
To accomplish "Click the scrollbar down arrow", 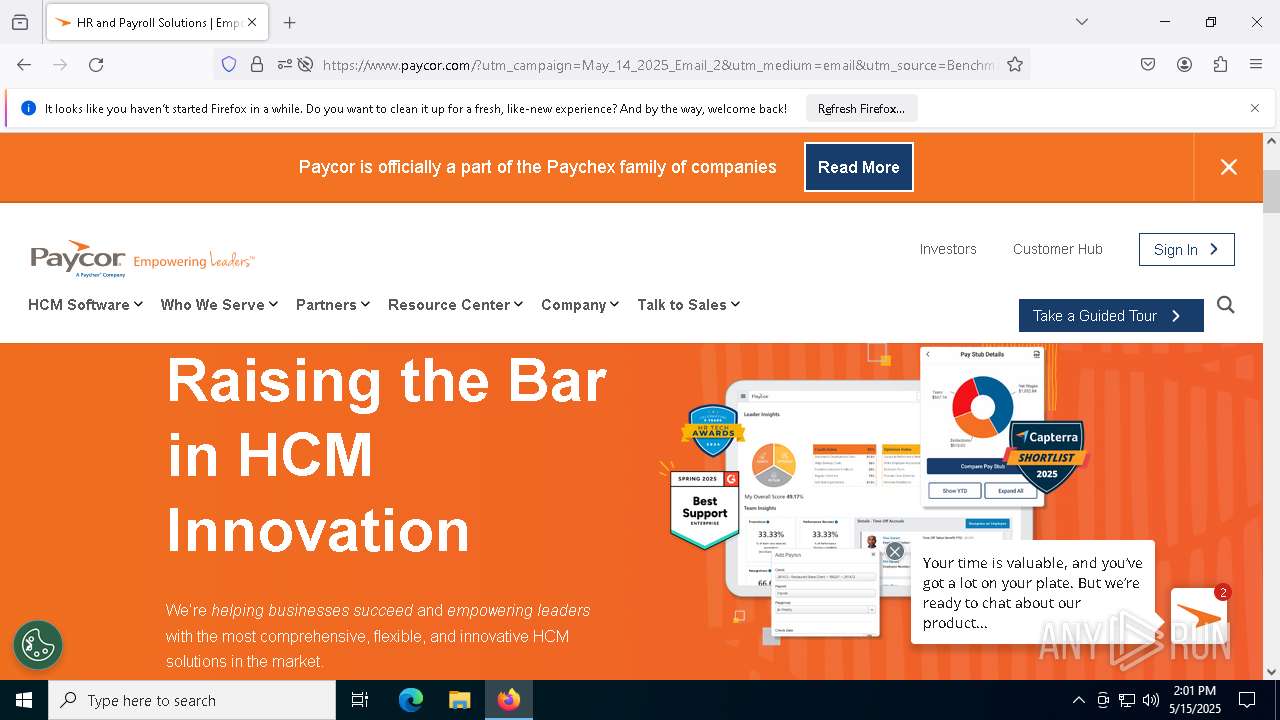I will point(1271,671).
